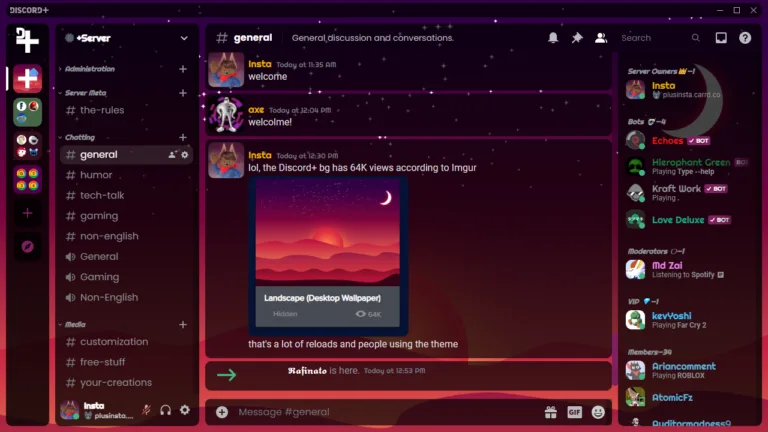Toggle microphone mute
The height and width of the screenshot is (432, 768).
click(146, 410)
